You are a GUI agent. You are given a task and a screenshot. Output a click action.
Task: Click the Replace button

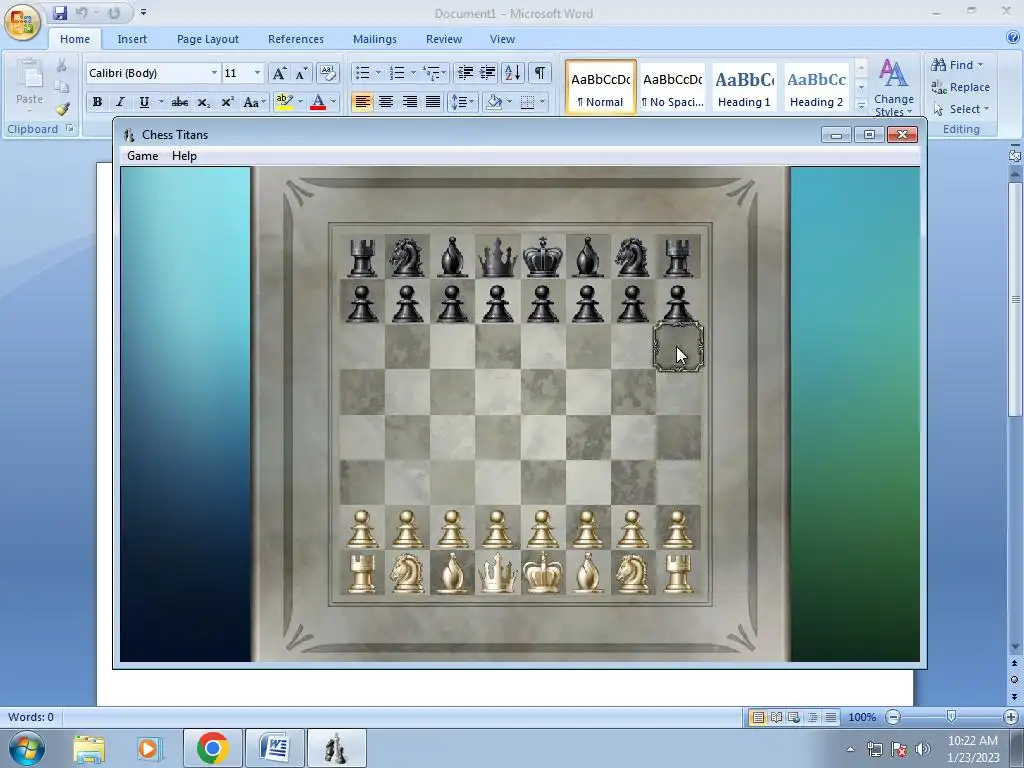961,87
